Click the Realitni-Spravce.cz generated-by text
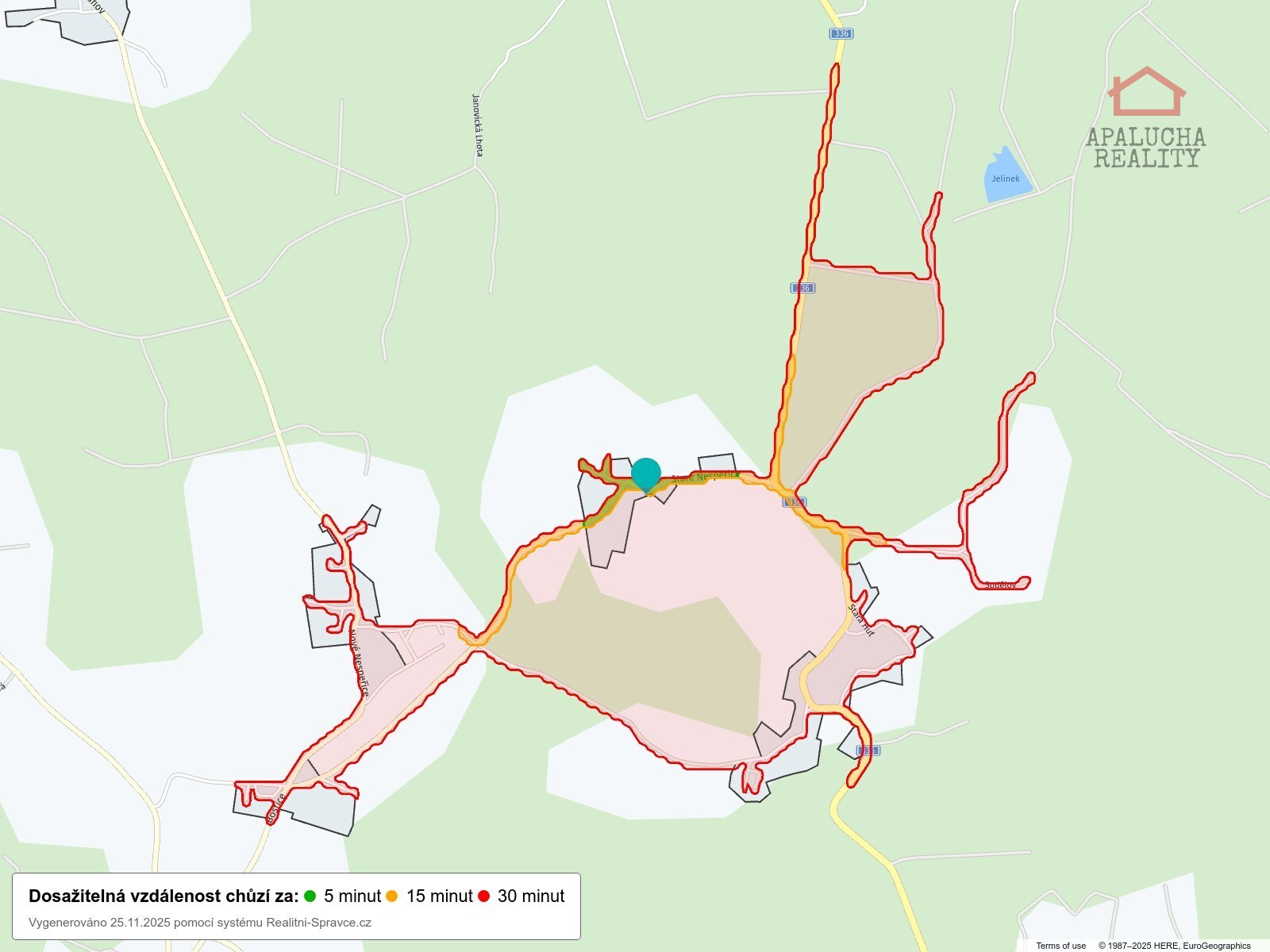1270x952 pixels. [200, 923]
